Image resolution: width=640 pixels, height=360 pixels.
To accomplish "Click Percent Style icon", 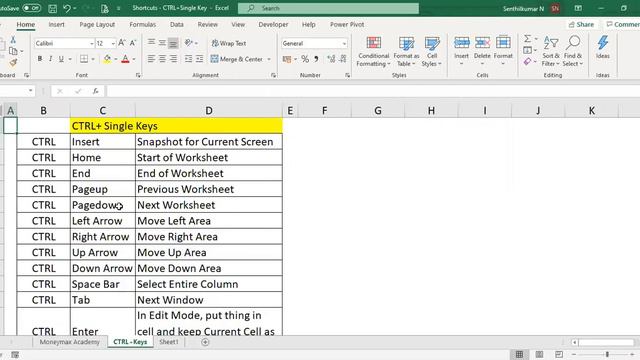I will [x=305, y=59].
